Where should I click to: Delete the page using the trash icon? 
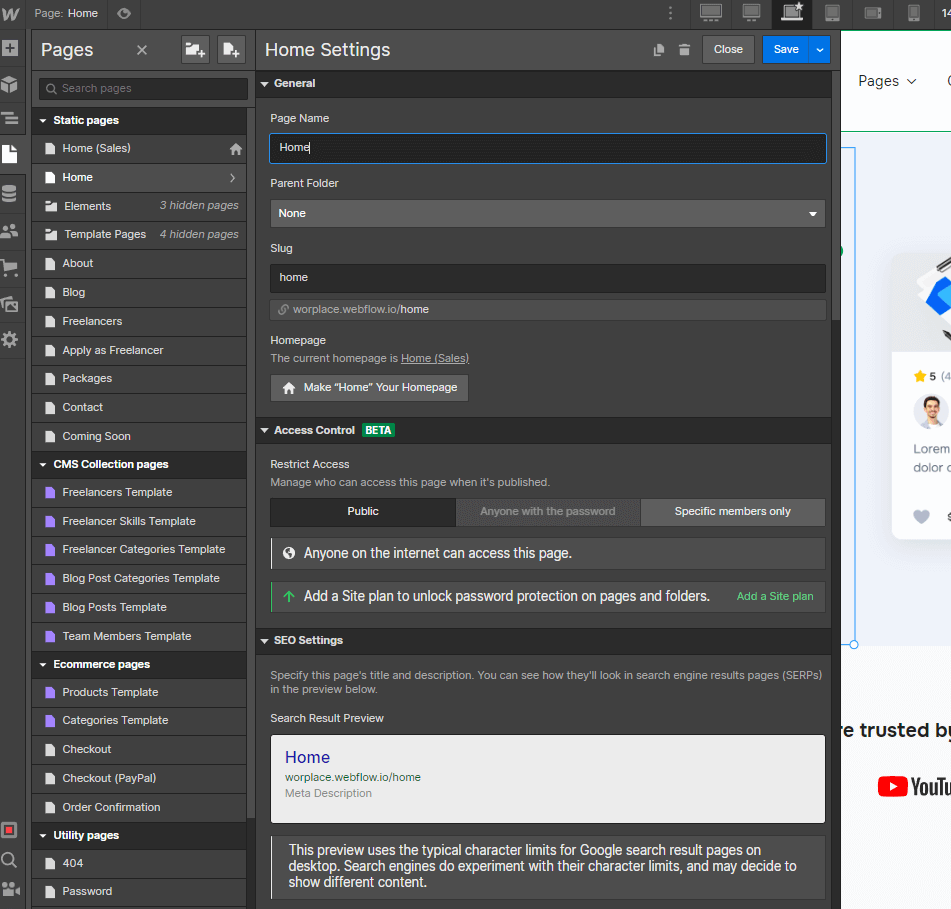point(684,49)
